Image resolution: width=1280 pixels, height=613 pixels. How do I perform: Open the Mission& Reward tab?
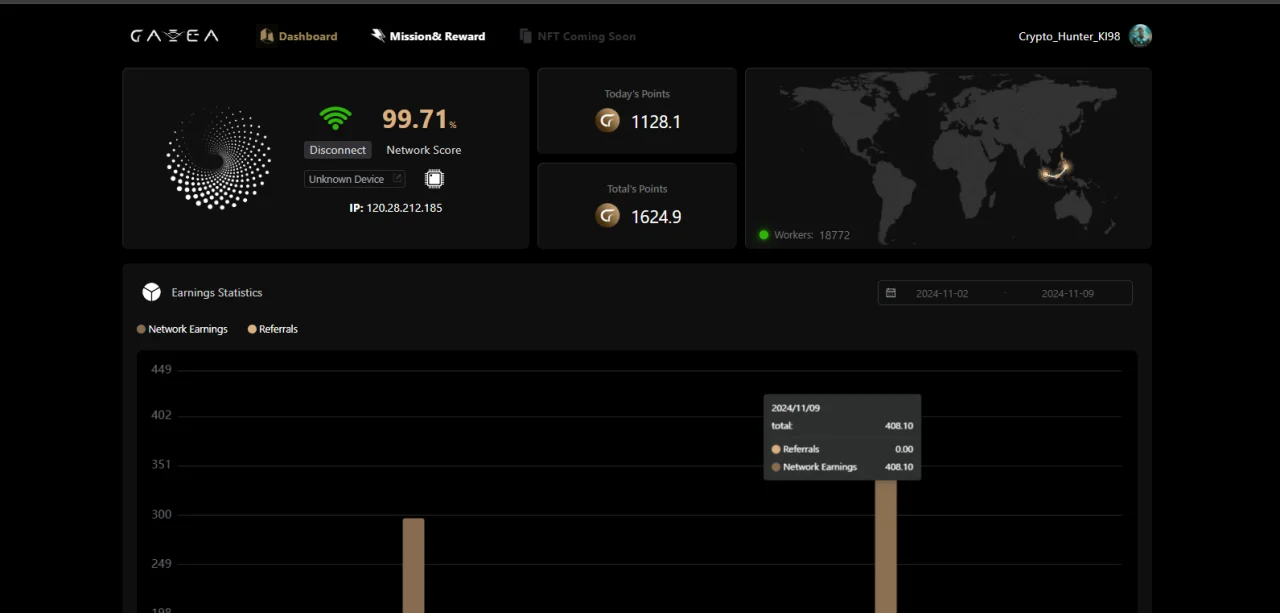pyautogui.click(x=428, y=36)
